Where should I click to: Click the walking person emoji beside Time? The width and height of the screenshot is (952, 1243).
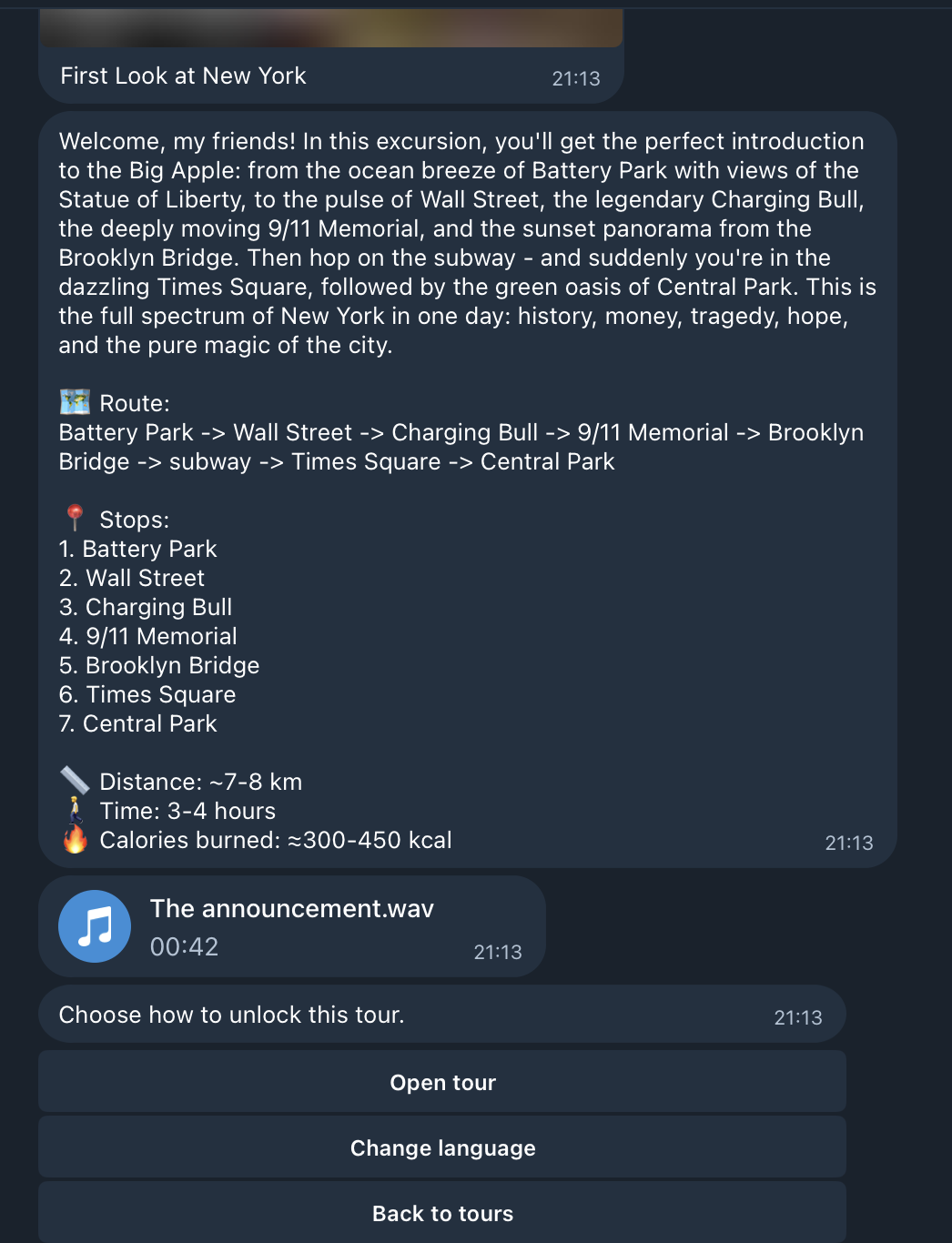75,810
